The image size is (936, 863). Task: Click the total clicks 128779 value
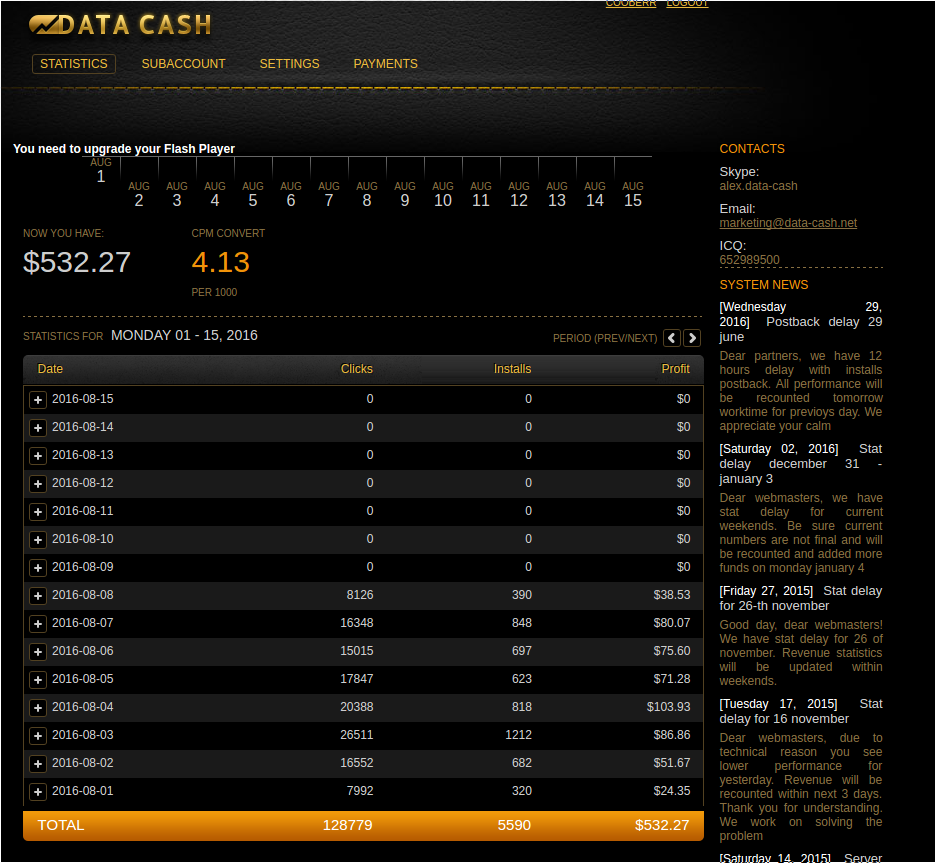point(347,825)
